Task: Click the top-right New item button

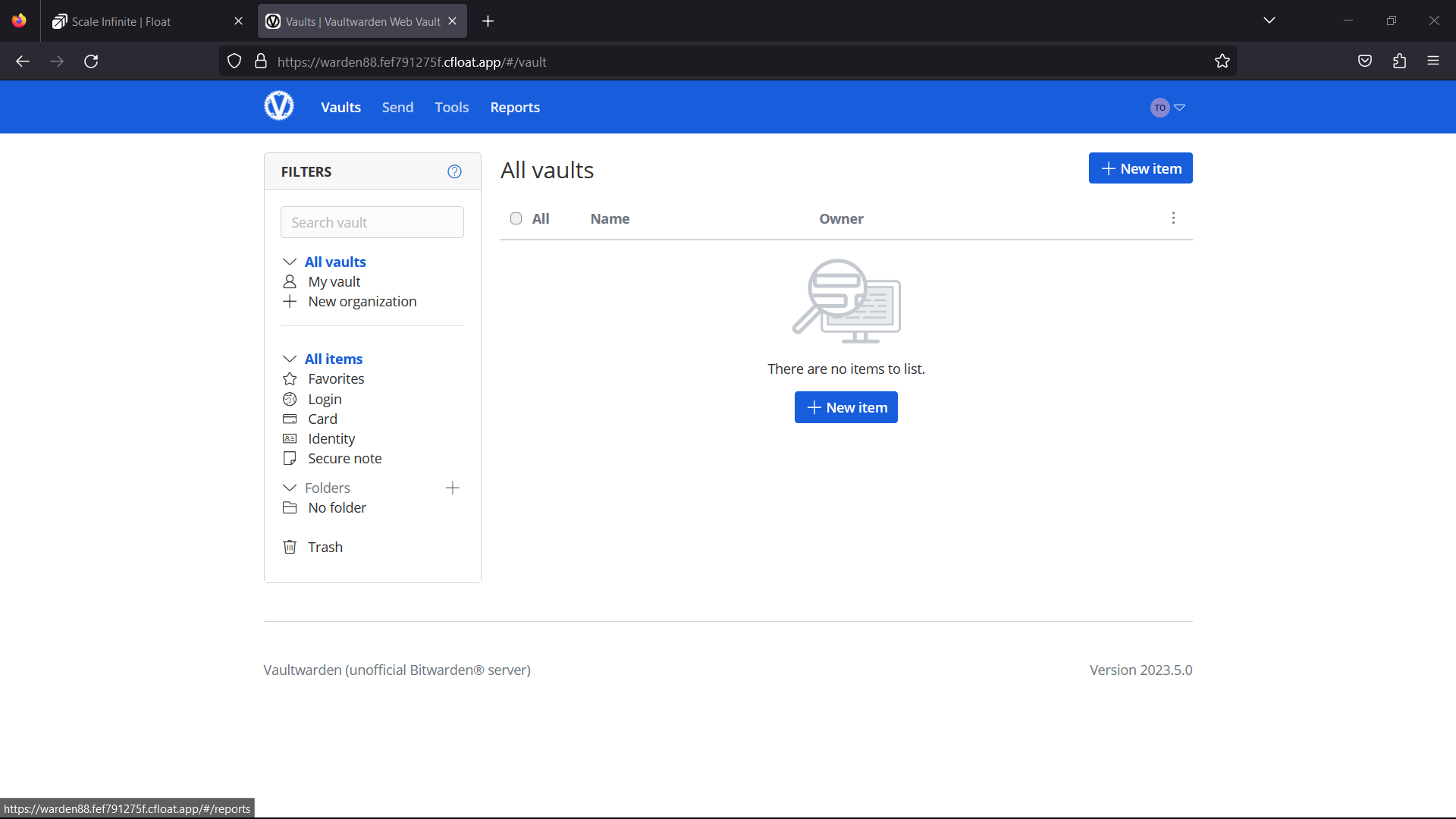Action: click(1141, 168)
